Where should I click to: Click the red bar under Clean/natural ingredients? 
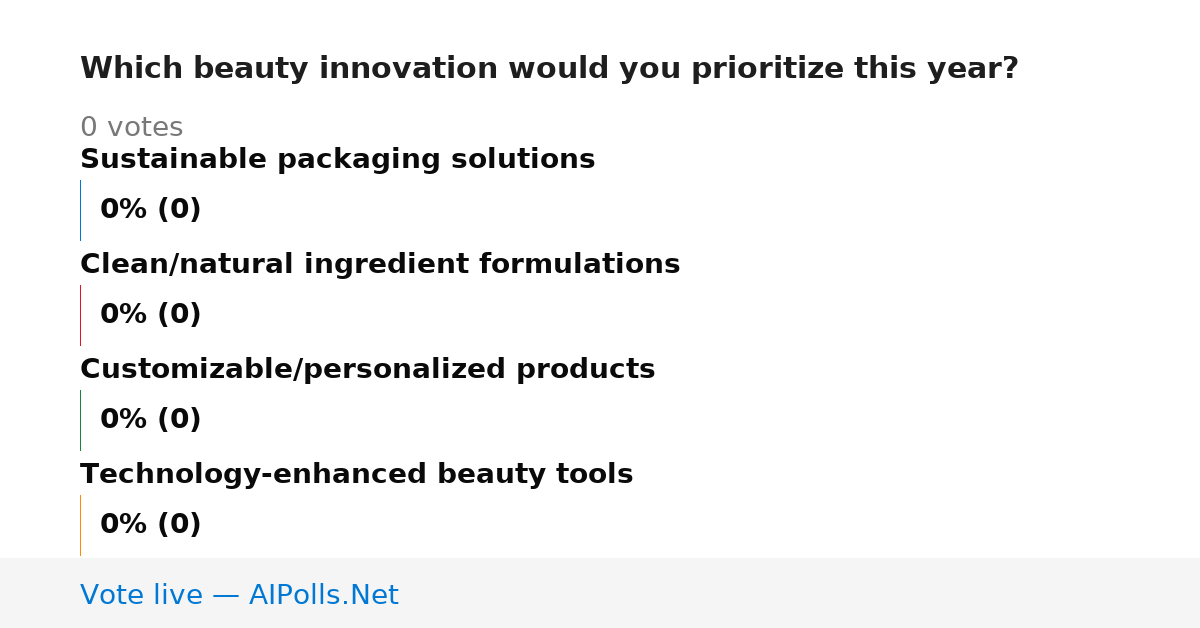[80, 315]
